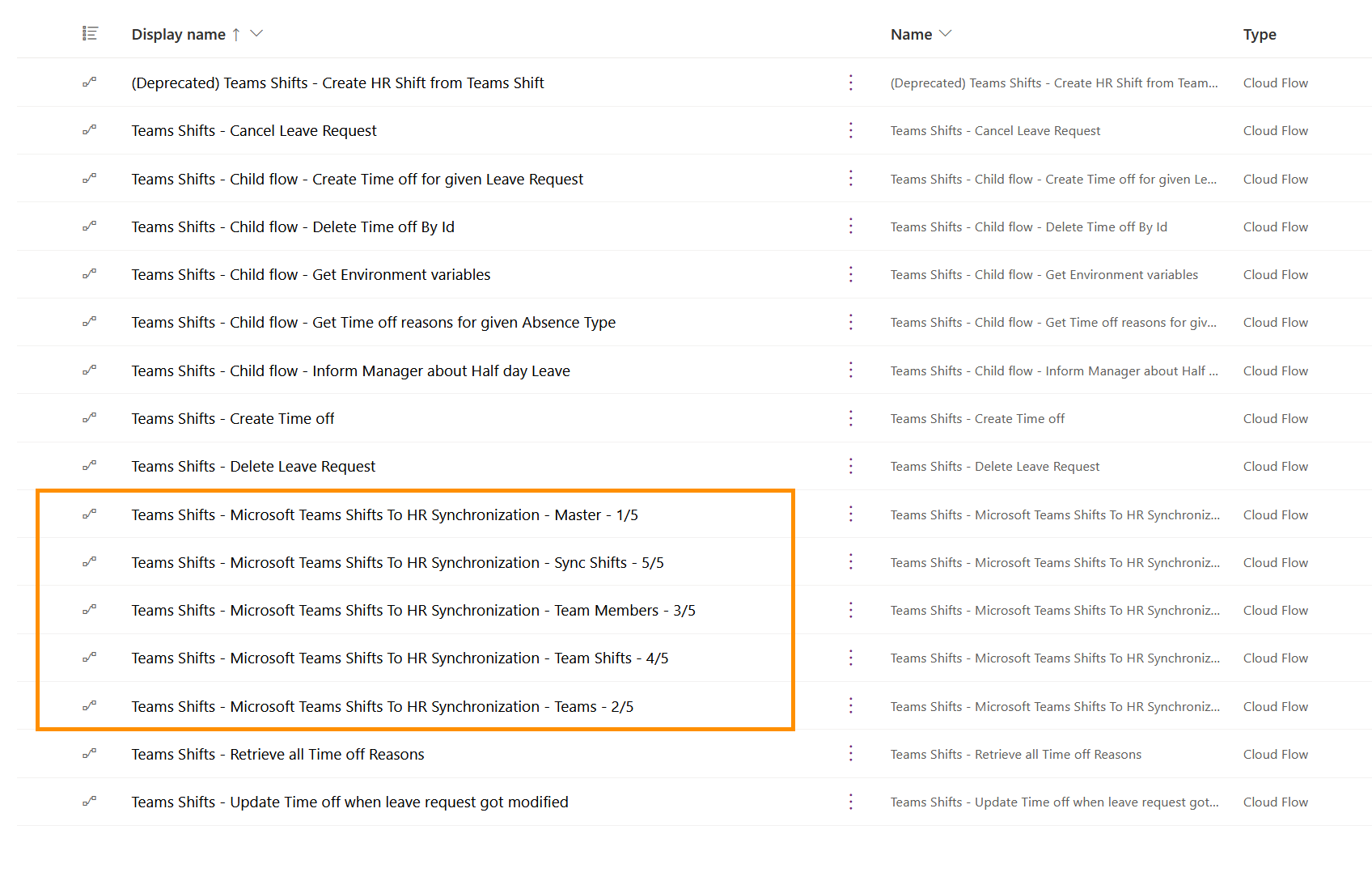1372x889 pixels.
Task: Open Child flow - Delete Time off By Id
Action: tap(293, 226)
